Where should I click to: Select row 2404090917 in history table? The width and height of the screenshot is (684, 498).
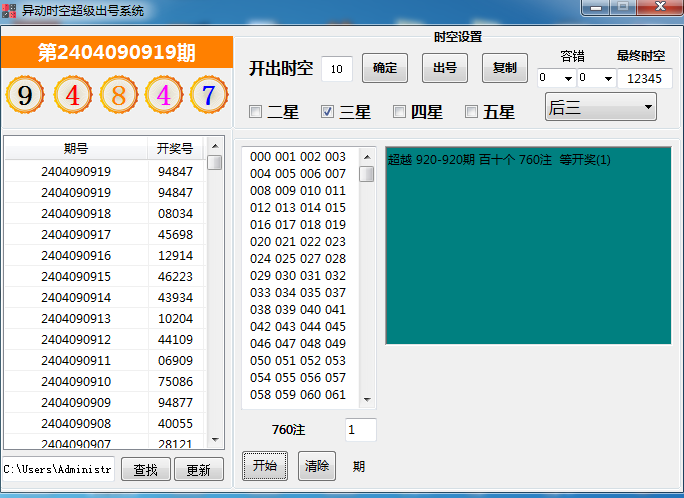(x=105, y=235)
